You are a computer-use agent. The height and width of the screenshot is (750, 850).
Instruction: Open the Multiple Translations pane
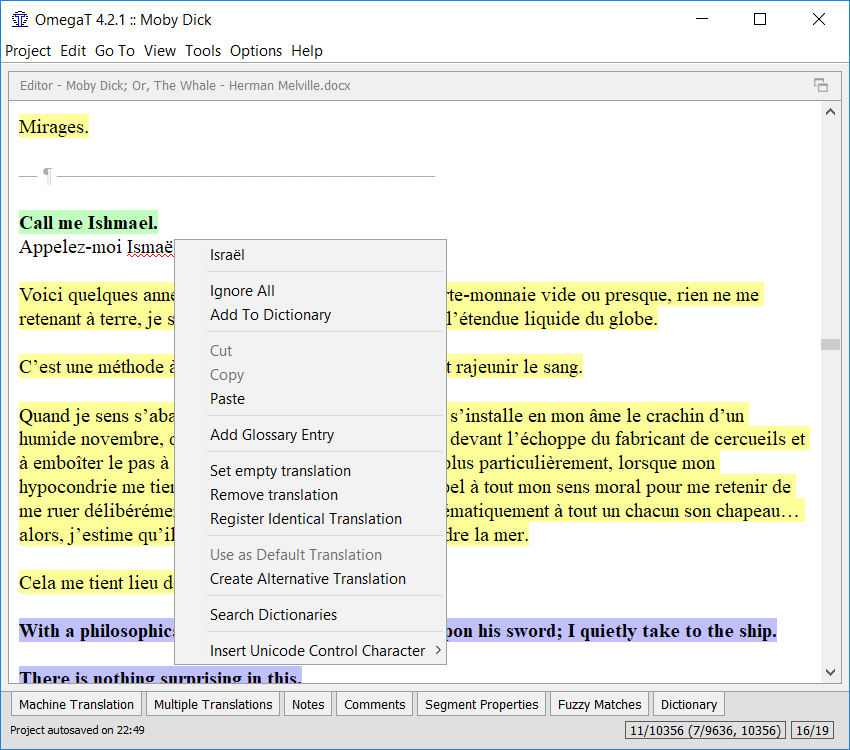pyautogui.click(x=213, y=704)
